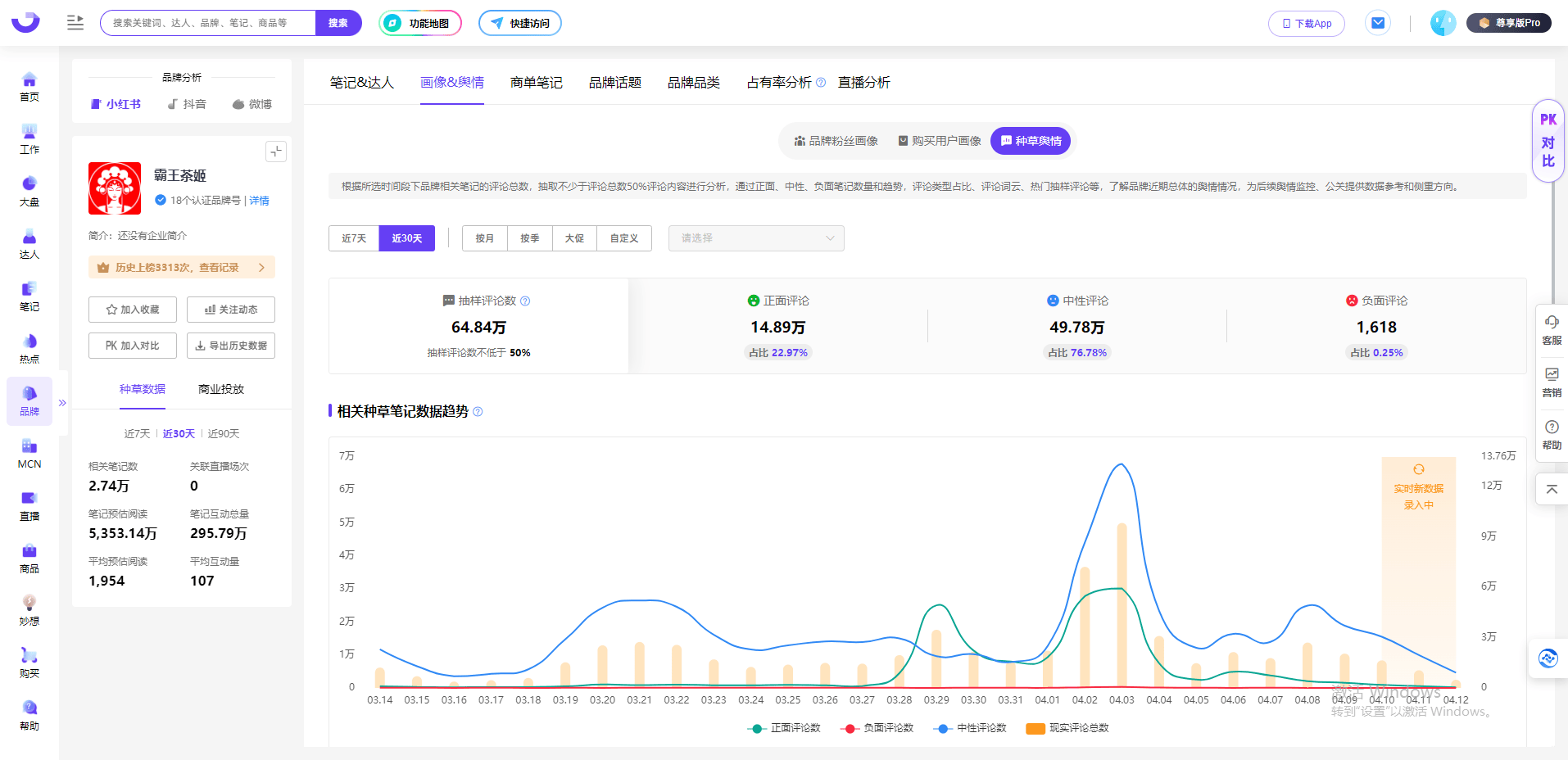Toggle 正面评论数 legend series
1568x760 pixels.
pyautogui.click(x=784, y=728)
